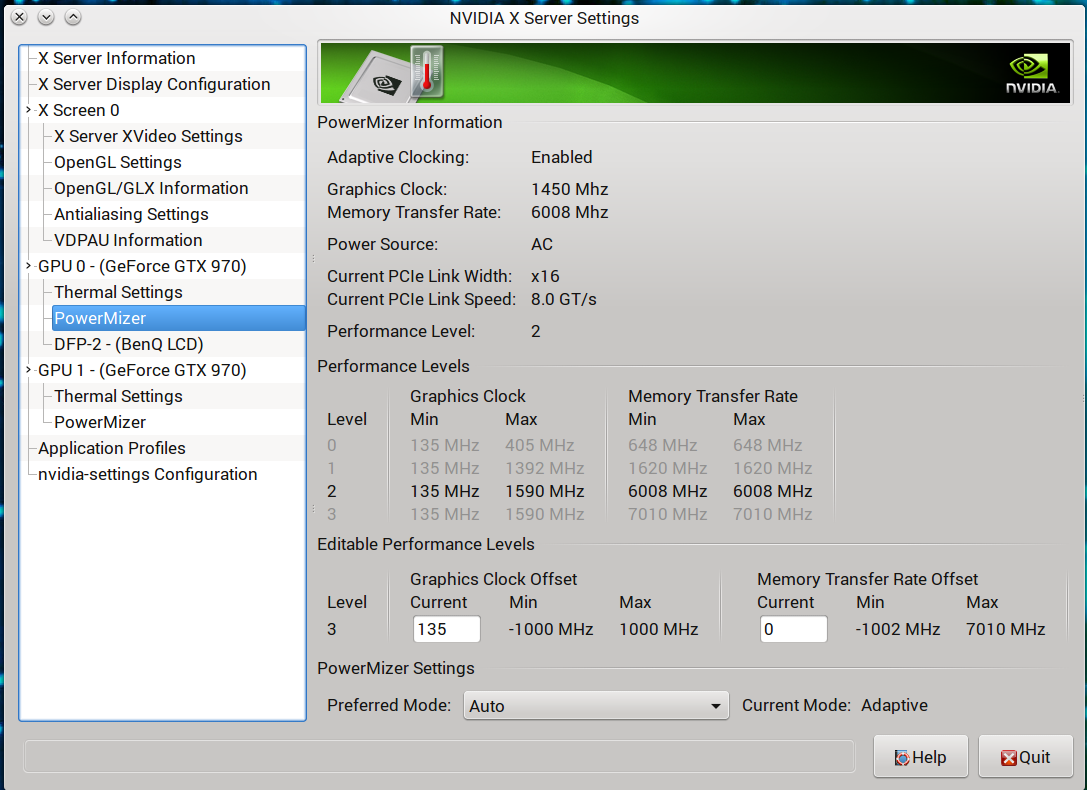Open PowerMizer under GPU 1
This screenshot has height=790, width=1087.
[x=100, y=422]
